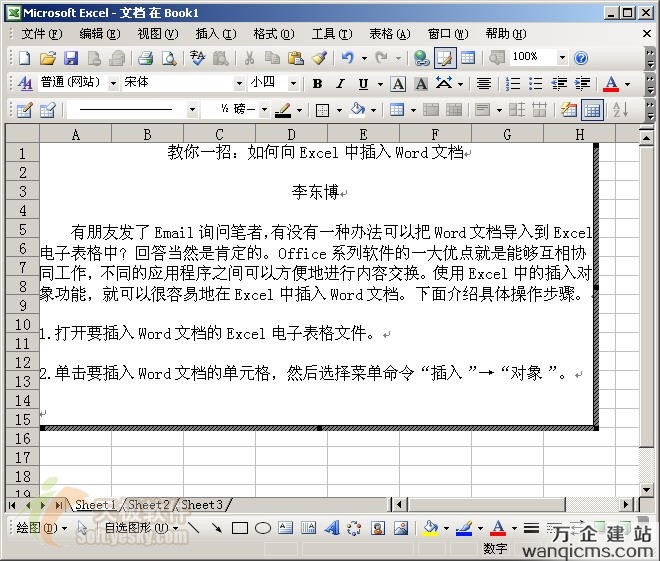This screenshot has width=660, height=561.
Task: Click the Increase Indent icon
Action: (x=583, y=84)
